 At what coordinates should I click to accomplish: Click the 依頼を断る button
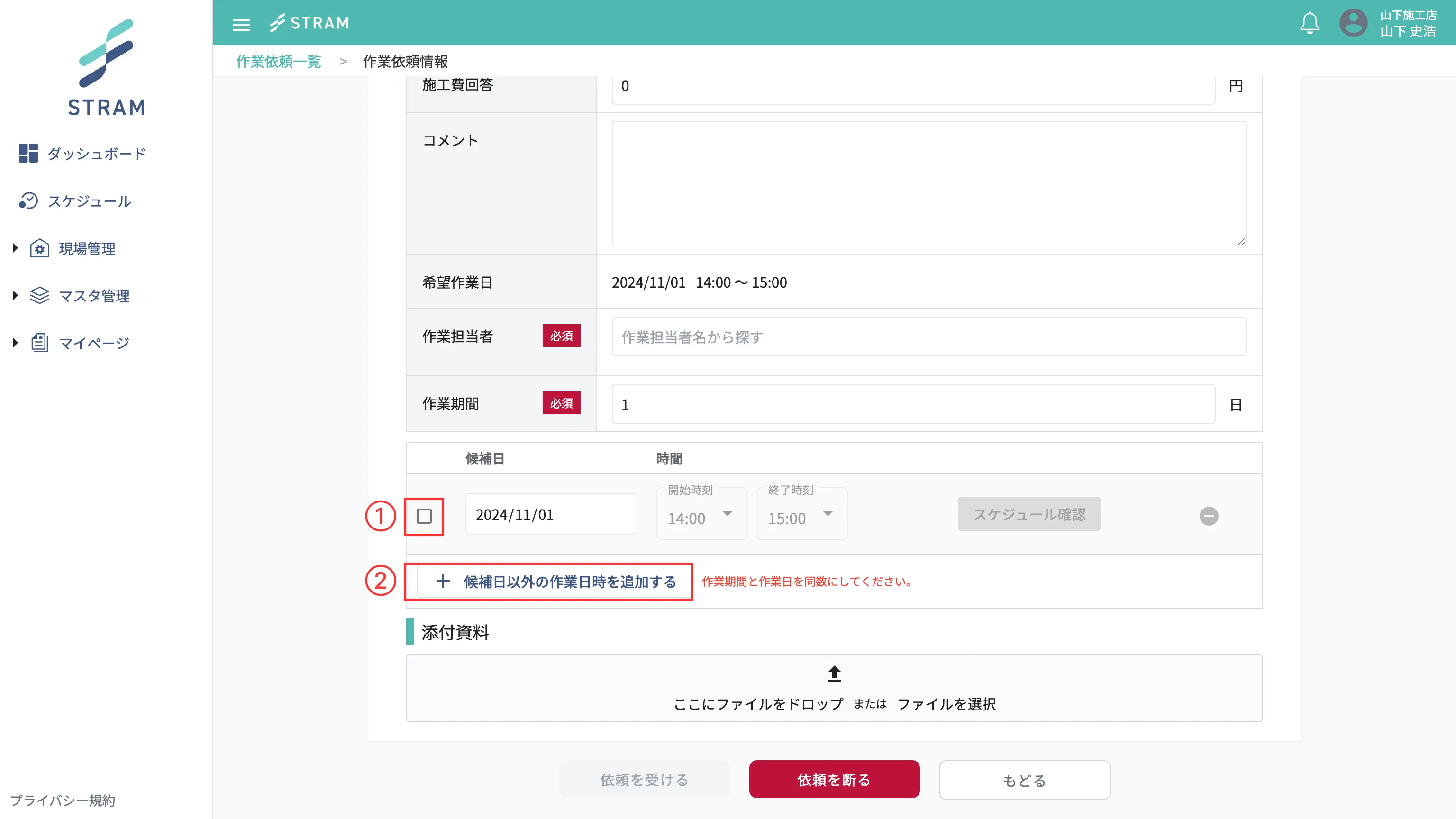click(834, 780)
